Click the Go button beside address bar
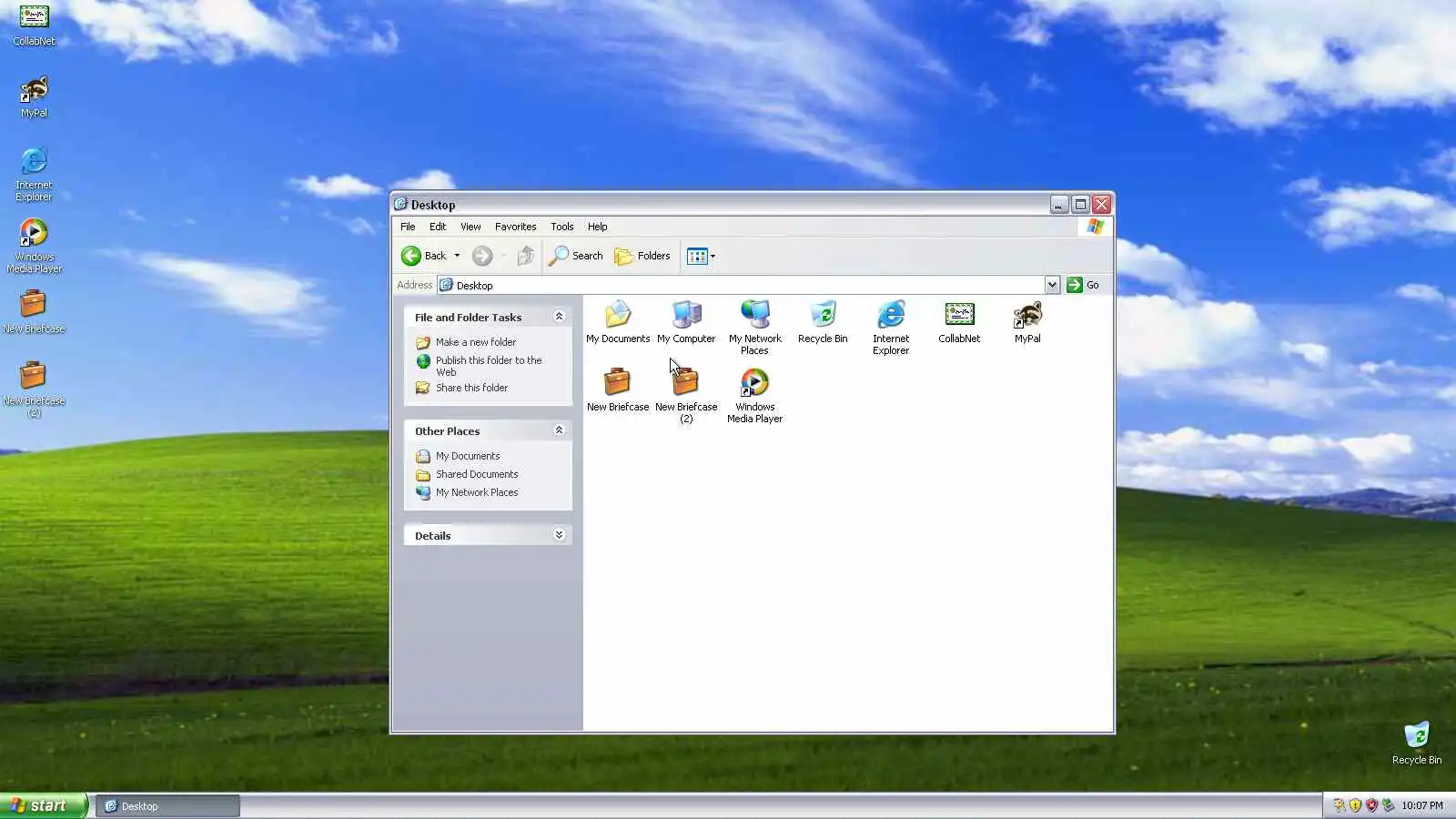This screenshot has height=819, width=1456. click(x=1083, y=285)
